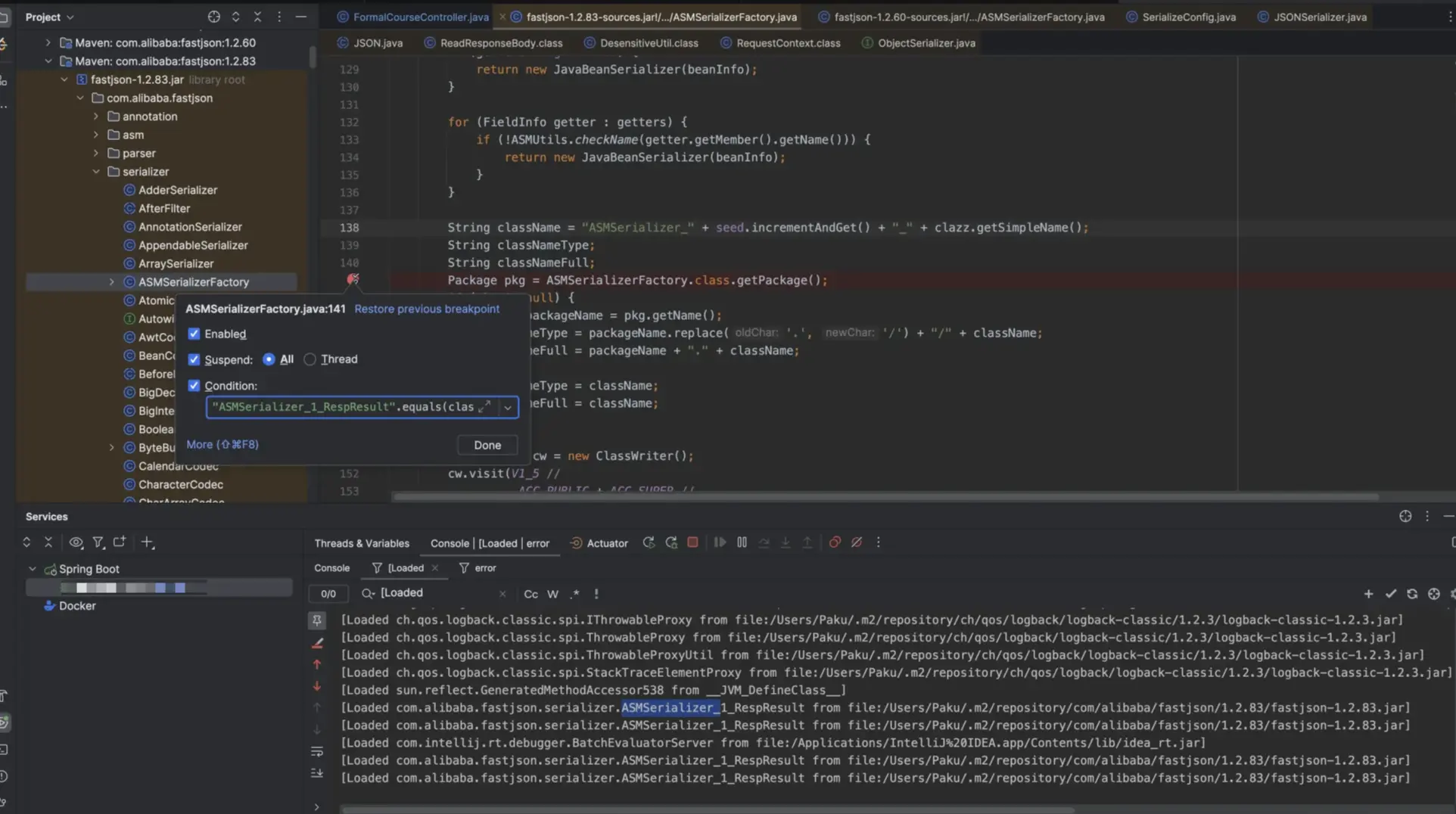The image size is (1456, 814).
Task: Click Rerun icon in debug toolbar
Action: [x=649, y=543]
